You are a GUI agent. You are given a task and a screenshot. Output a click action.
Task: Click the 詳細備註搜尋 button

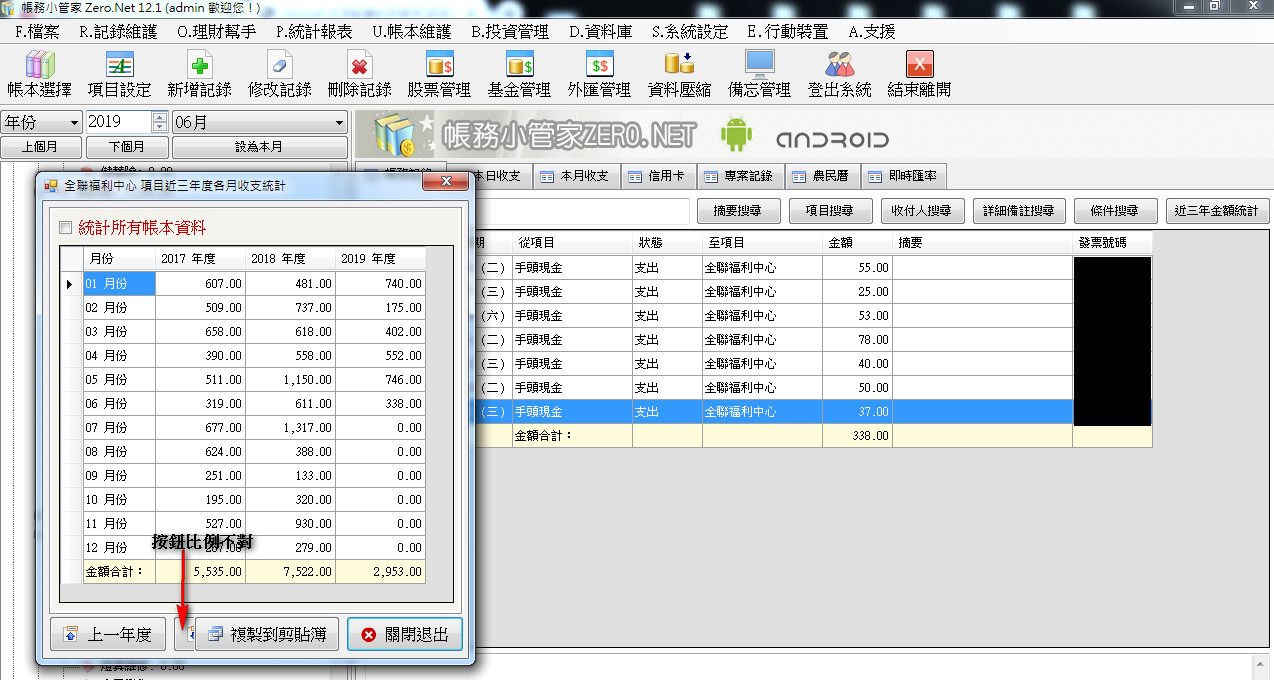pyautogui.click(x=1018, y=211)
